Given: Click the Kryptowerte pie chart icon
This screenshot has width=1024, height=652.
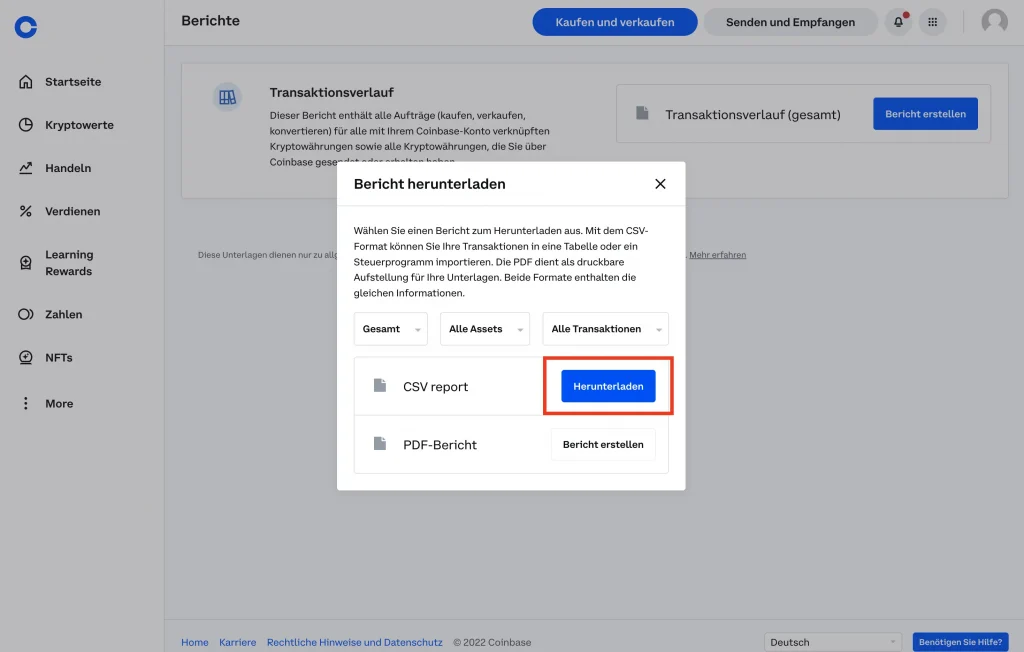Looking at the screenshot, I should (x=26, y=125).
